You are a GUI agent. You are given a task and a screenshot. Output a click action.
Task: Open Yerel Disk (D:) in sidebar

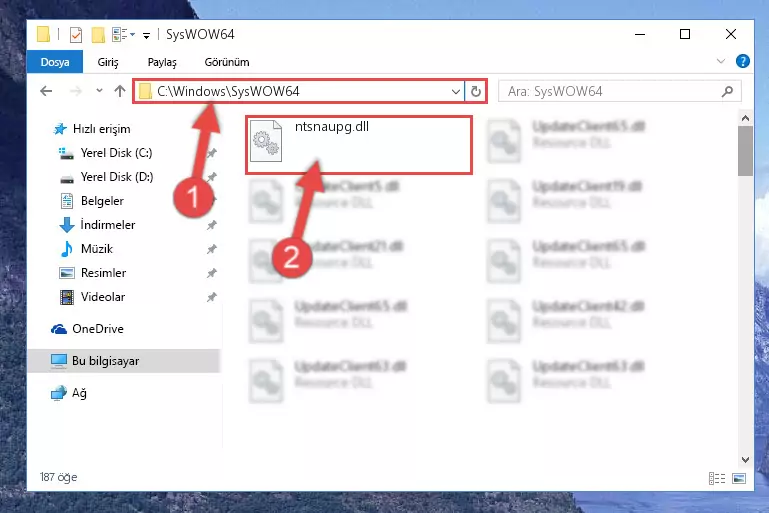(x=106, y=177)
